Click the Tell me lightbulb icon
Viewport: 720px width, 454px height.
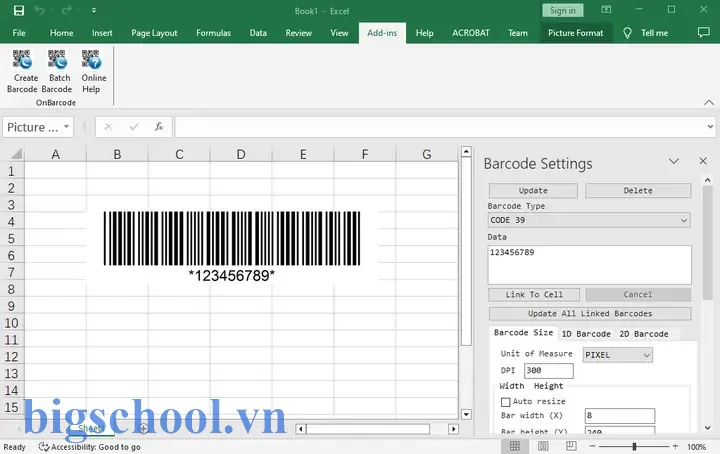[x=627, y=33]
